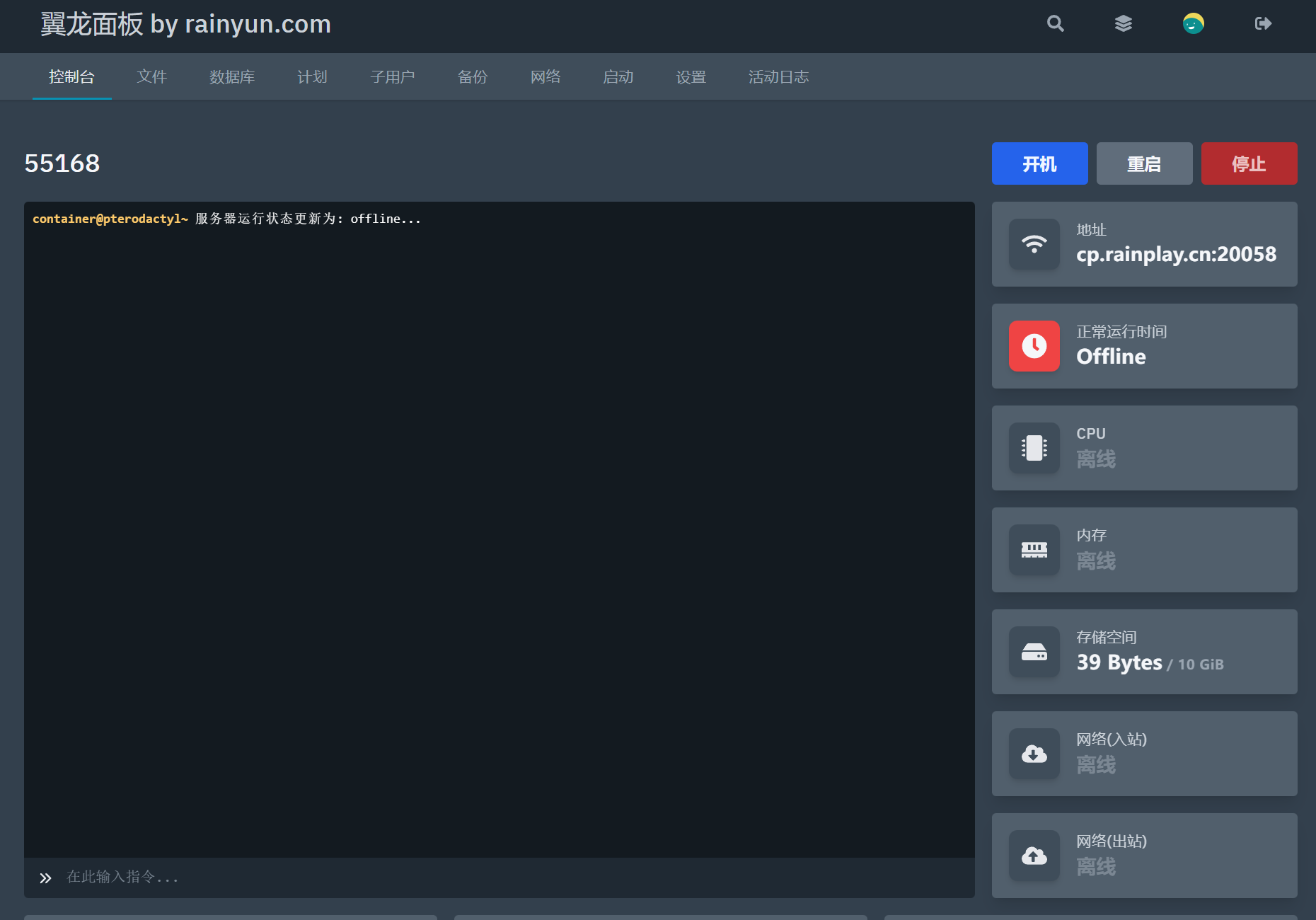Click the 网络(出站) 离线 value
The width and height of the screenshot is (1316, 920).
pos(1096,867)
